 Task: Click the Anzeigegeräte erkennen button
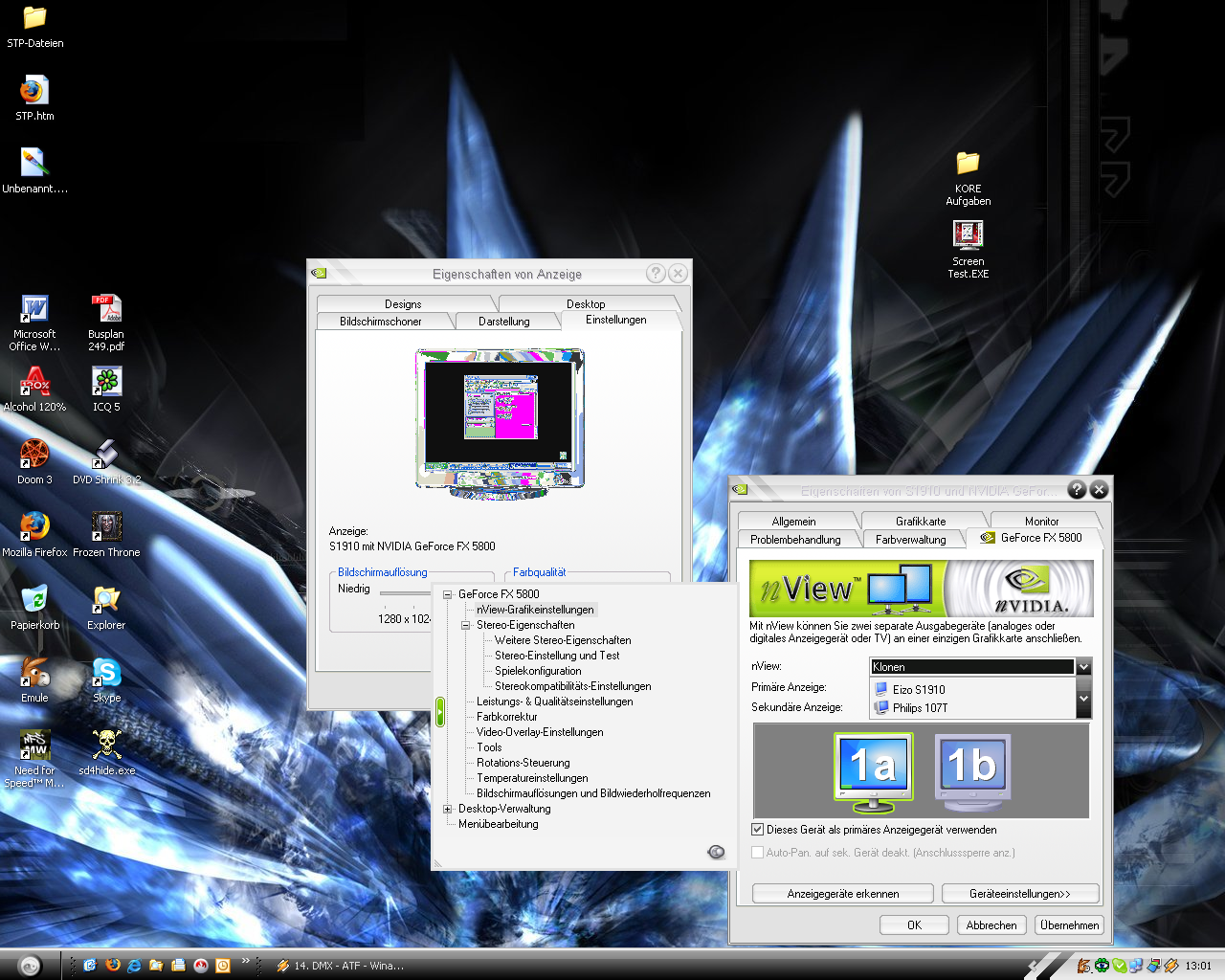pyautogui.click(x=842, y=894)
